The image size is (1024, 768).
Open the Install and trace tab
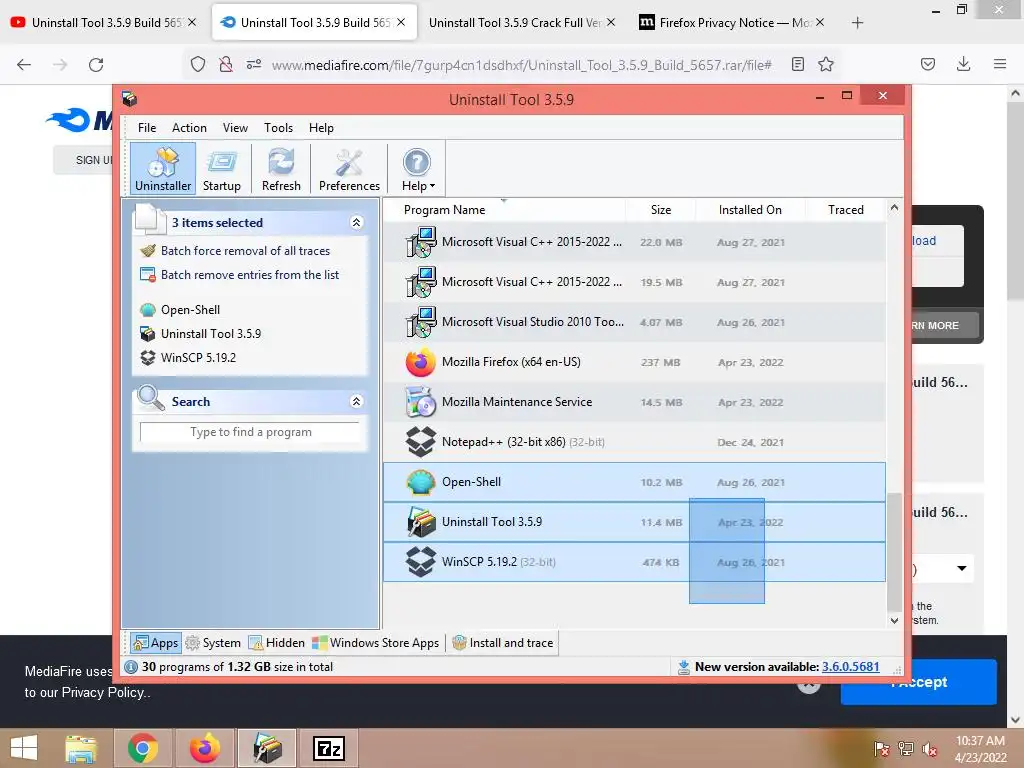(503, 643)
